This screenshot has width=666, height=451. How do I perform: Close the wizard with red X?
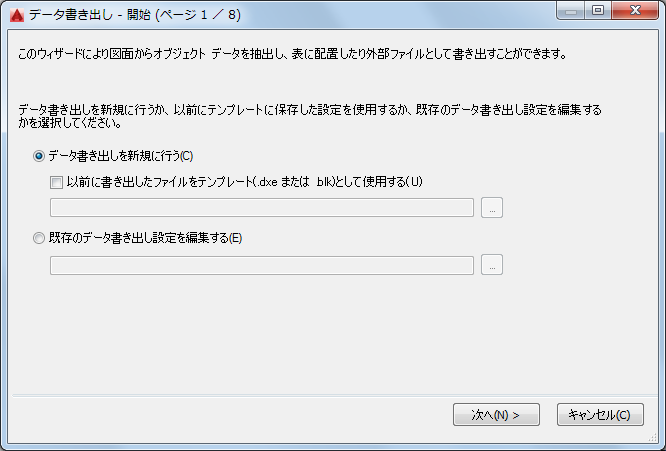[x=636, y=11]
